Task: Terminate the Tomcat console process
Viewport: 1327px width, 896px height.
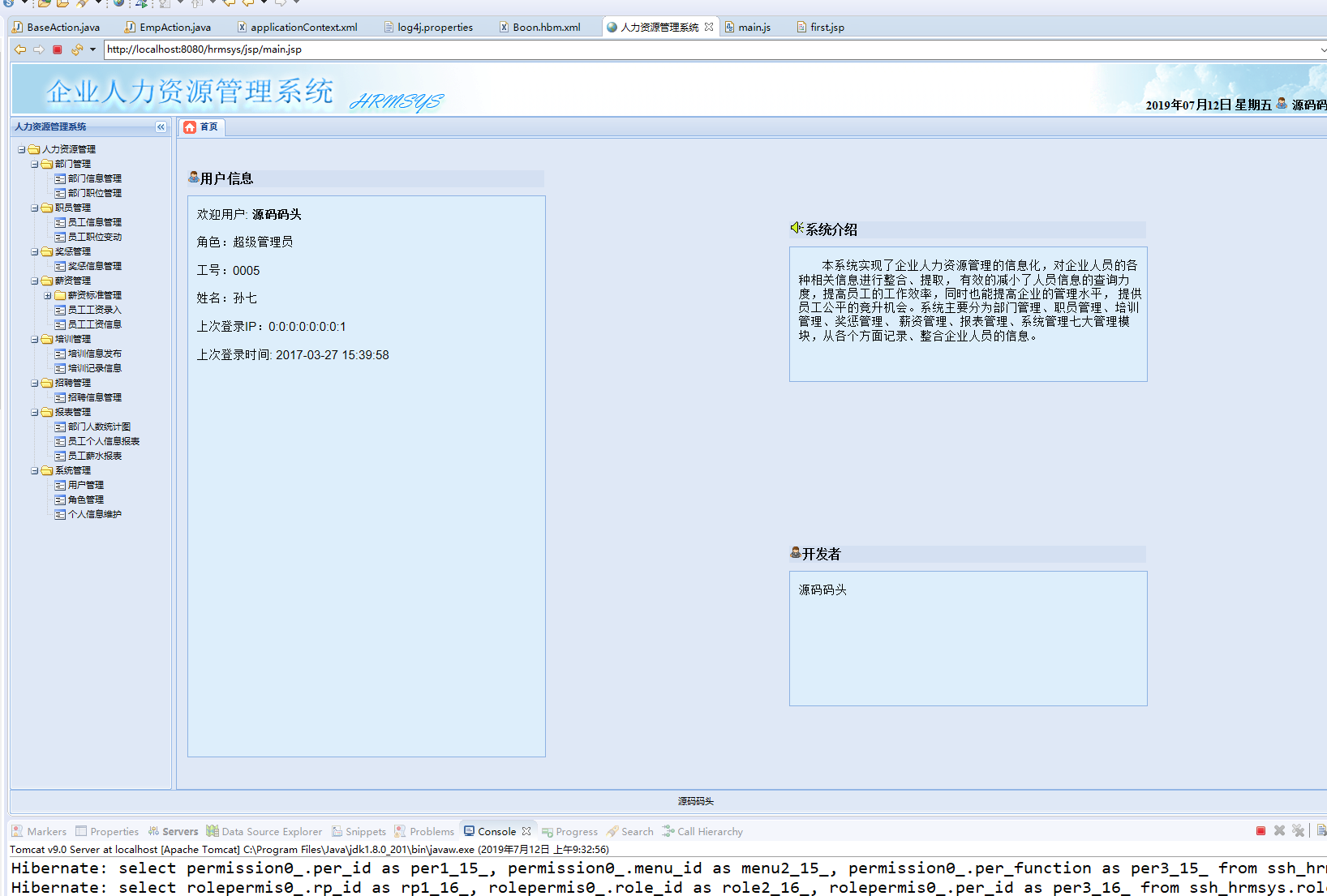Action: pos(1260,831)
